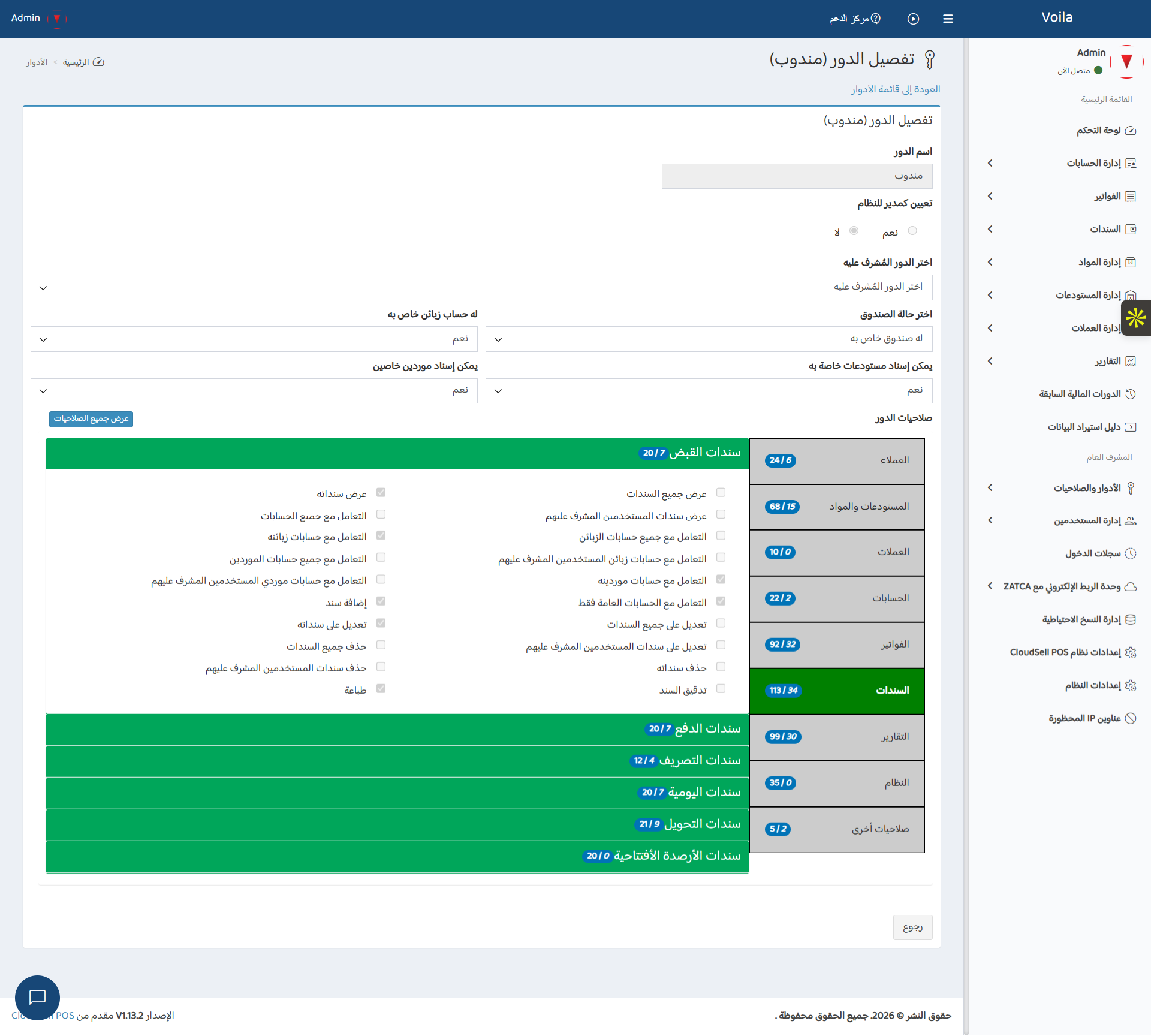Open سجلات الدخول sidebar item
The height and width of the screenshot is (1036, 1151).
click(x=1101, y=553)
